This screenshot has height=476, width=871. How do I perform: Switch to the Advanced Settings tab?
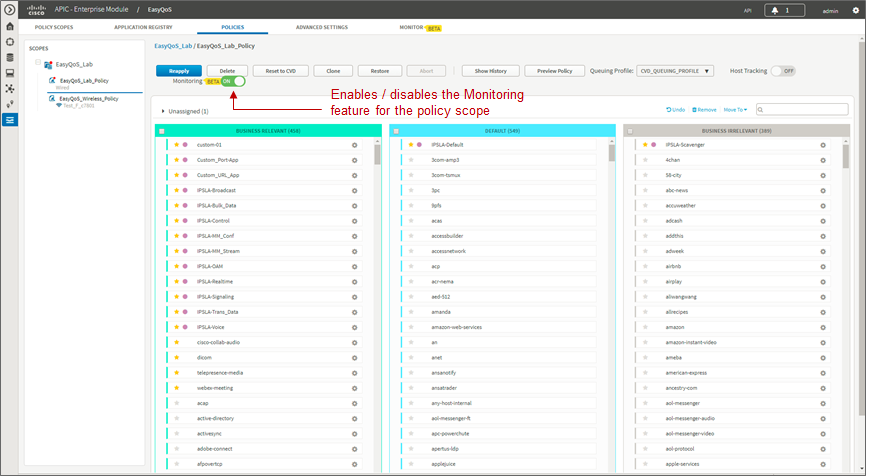(x=322, y=27)
